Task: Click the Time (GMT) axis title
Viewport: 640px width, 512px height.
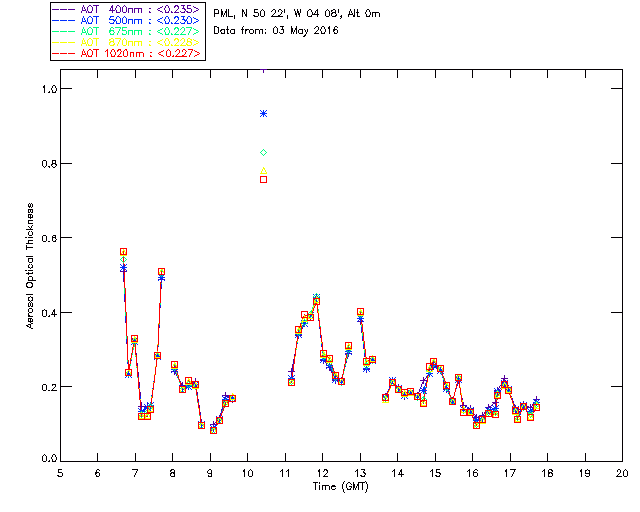Action: [x=340, y=487]
